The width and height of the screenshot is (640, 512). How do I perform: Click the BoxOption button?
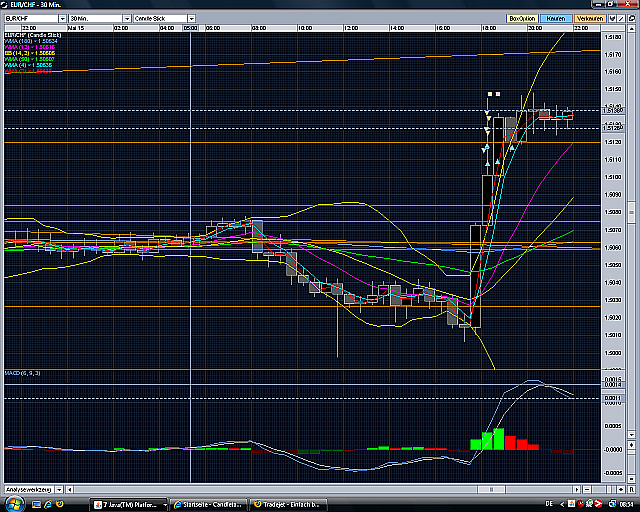521,18
